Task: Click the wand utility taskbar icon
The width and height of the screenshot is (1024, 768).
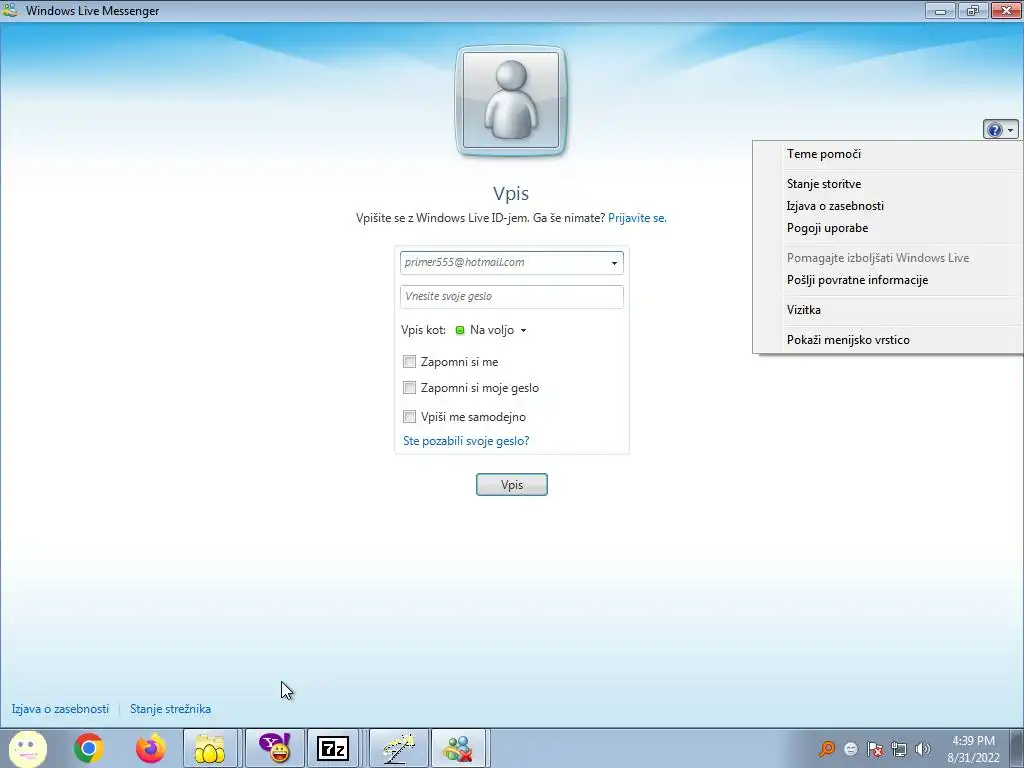Action: (x=398, y=748)
